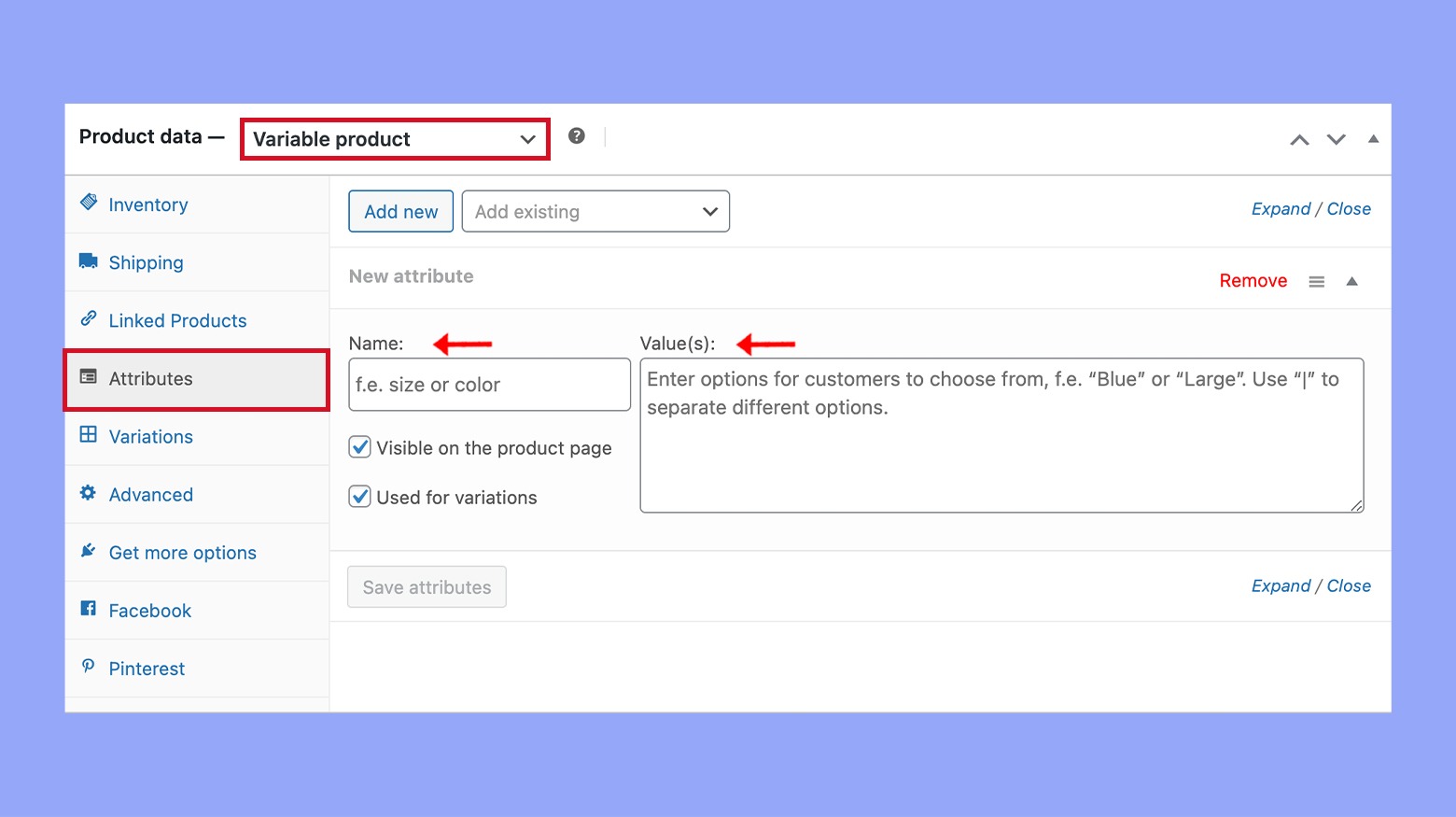Open the Linked Products tab
Image resolution: width=1456 pixels, height=817 pixels.
tap(197, 320)
